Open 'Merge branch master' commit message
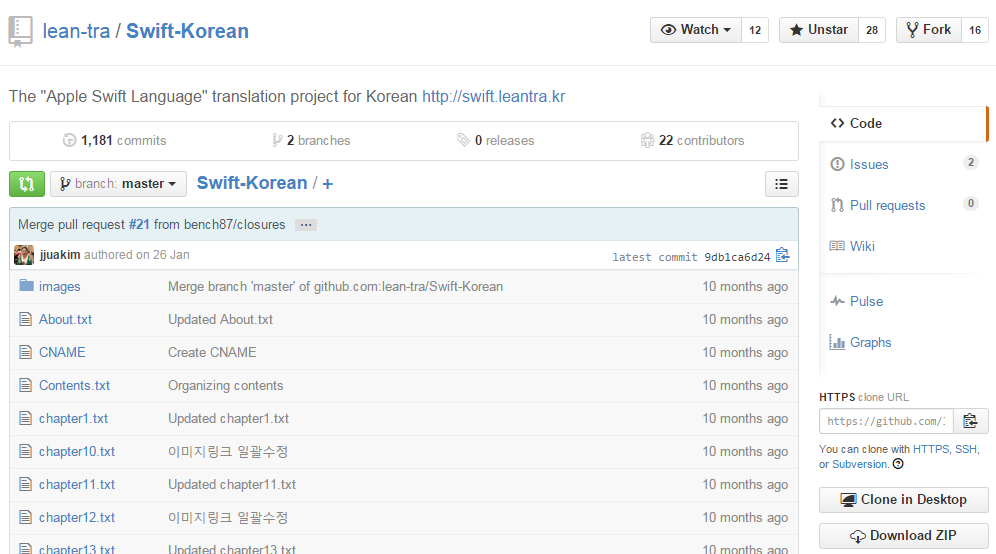 [335, 287]
